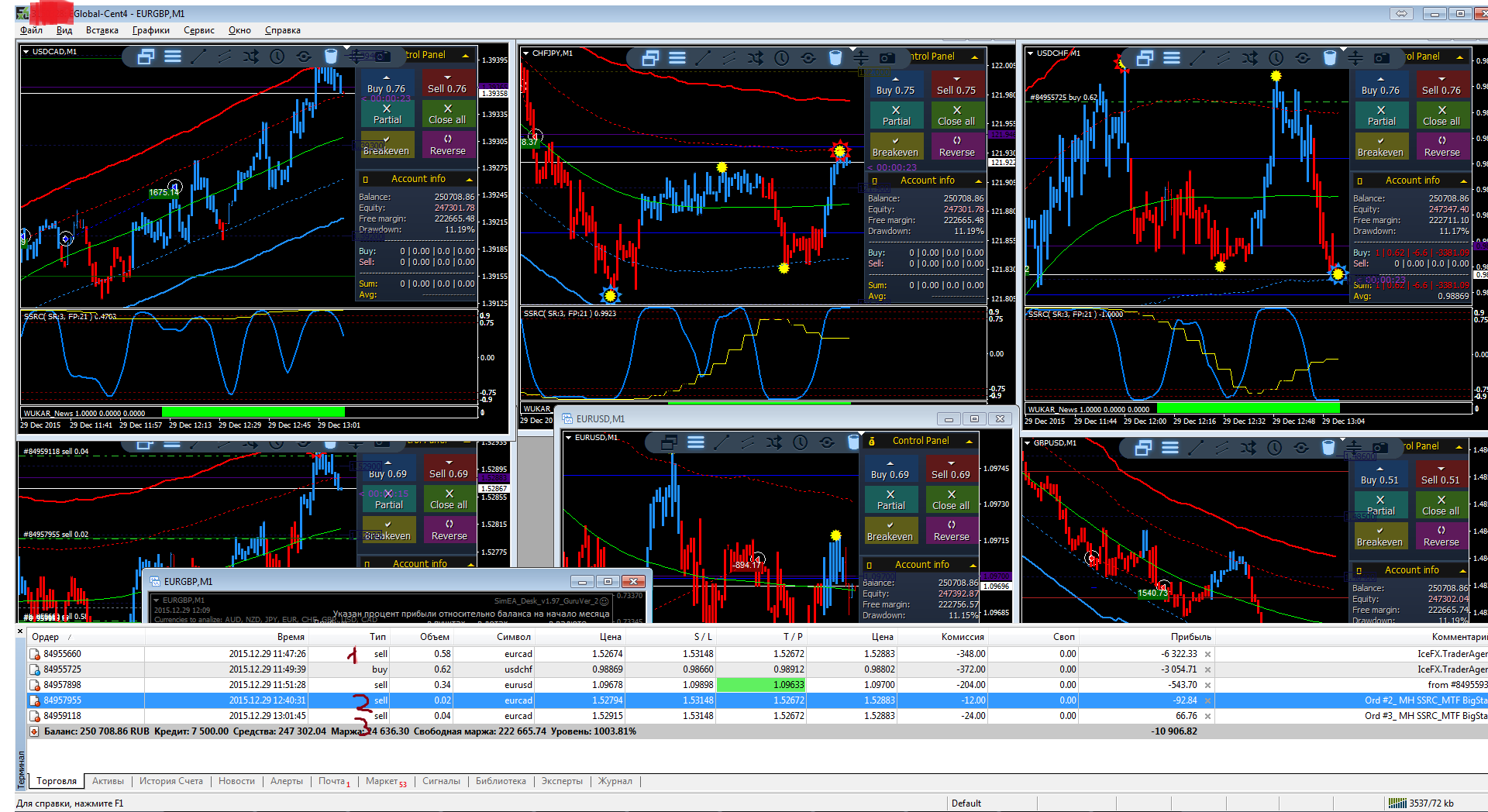Close order 84955660 using its row X
The width and height of the screenshot is (1488, 812).
click(1207, 655)
